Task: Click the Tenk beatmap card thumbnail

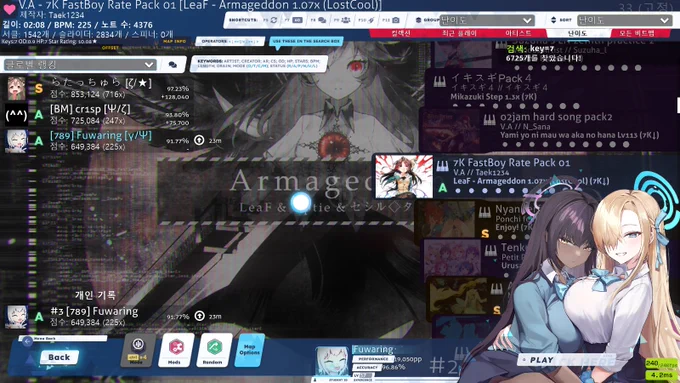Action: click(452, 259)
